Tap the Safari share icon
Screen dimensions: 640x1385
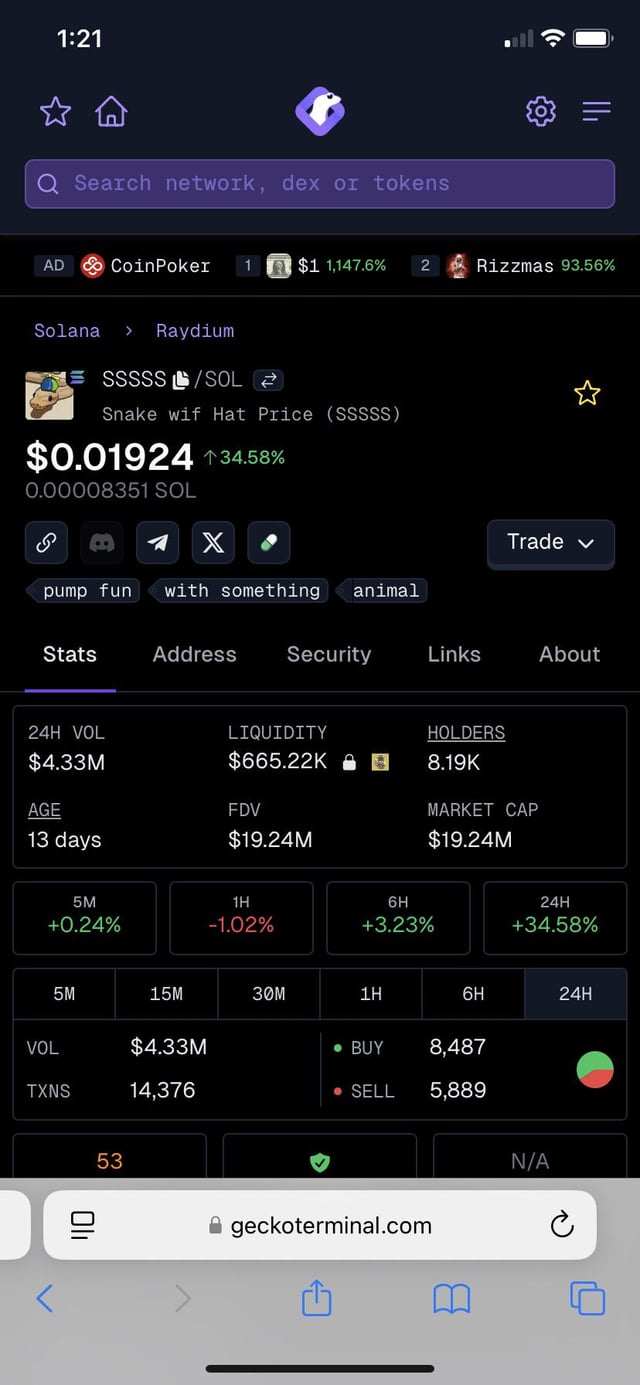[x=316, y=1298]
